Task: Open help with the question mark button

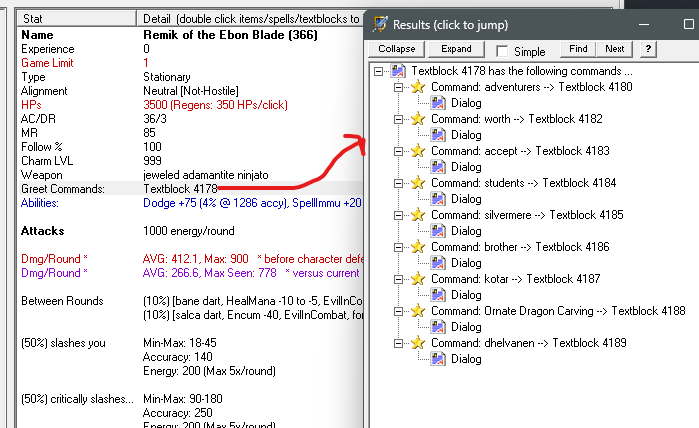Action: [x=648, y=49]
